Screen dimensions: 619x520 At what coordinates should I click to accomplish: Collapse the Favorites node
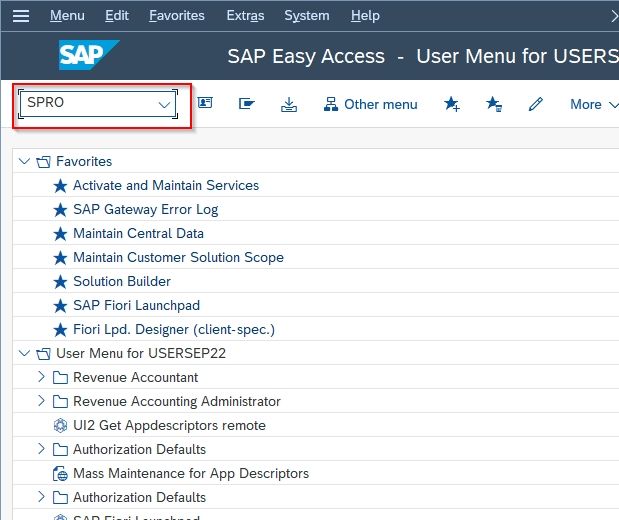(x=24, y=161)
